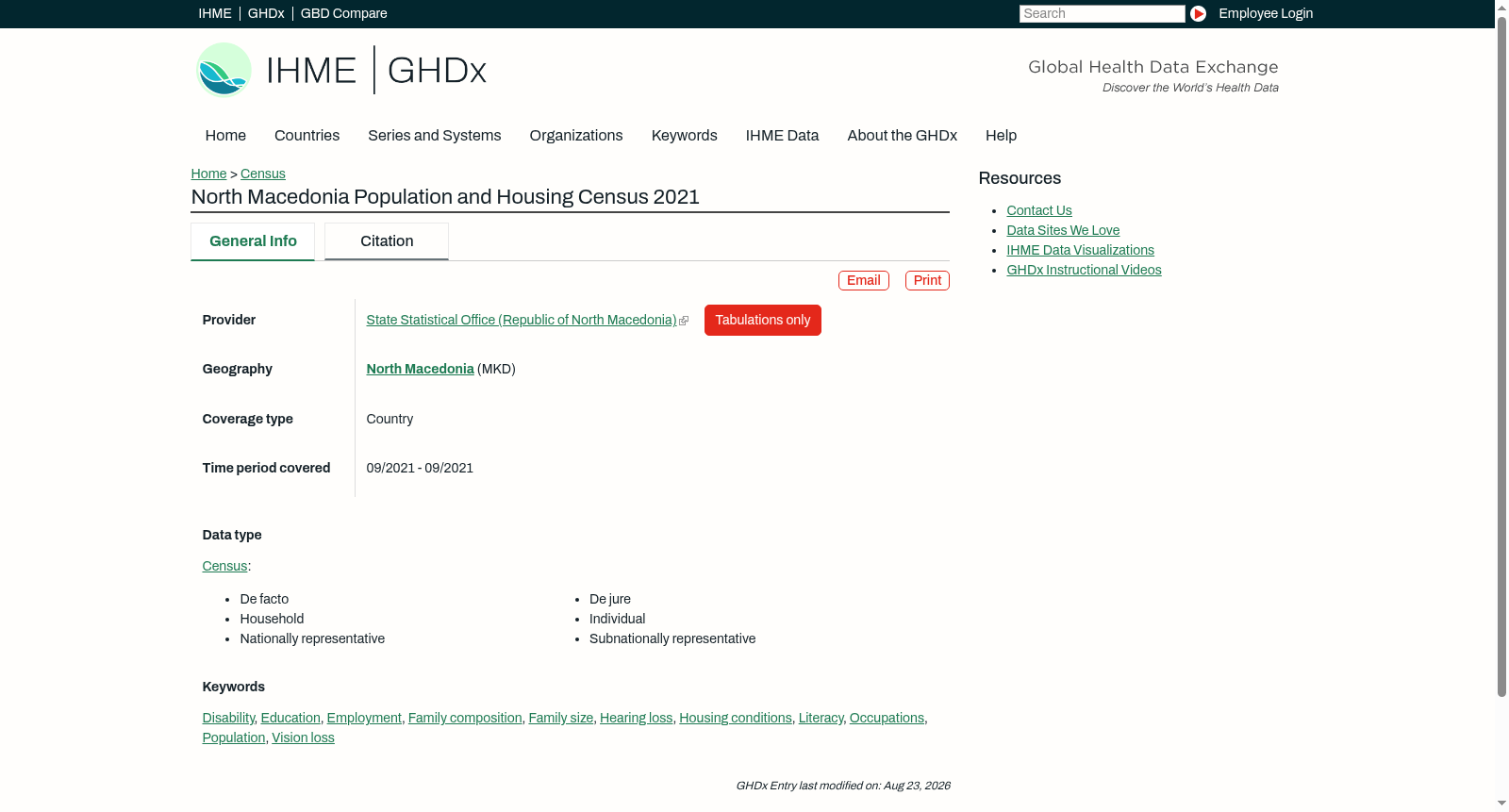Viewport: 1509px width, 812px height.
Task: Open the Education keyword link
Action: tap(290, 718)
